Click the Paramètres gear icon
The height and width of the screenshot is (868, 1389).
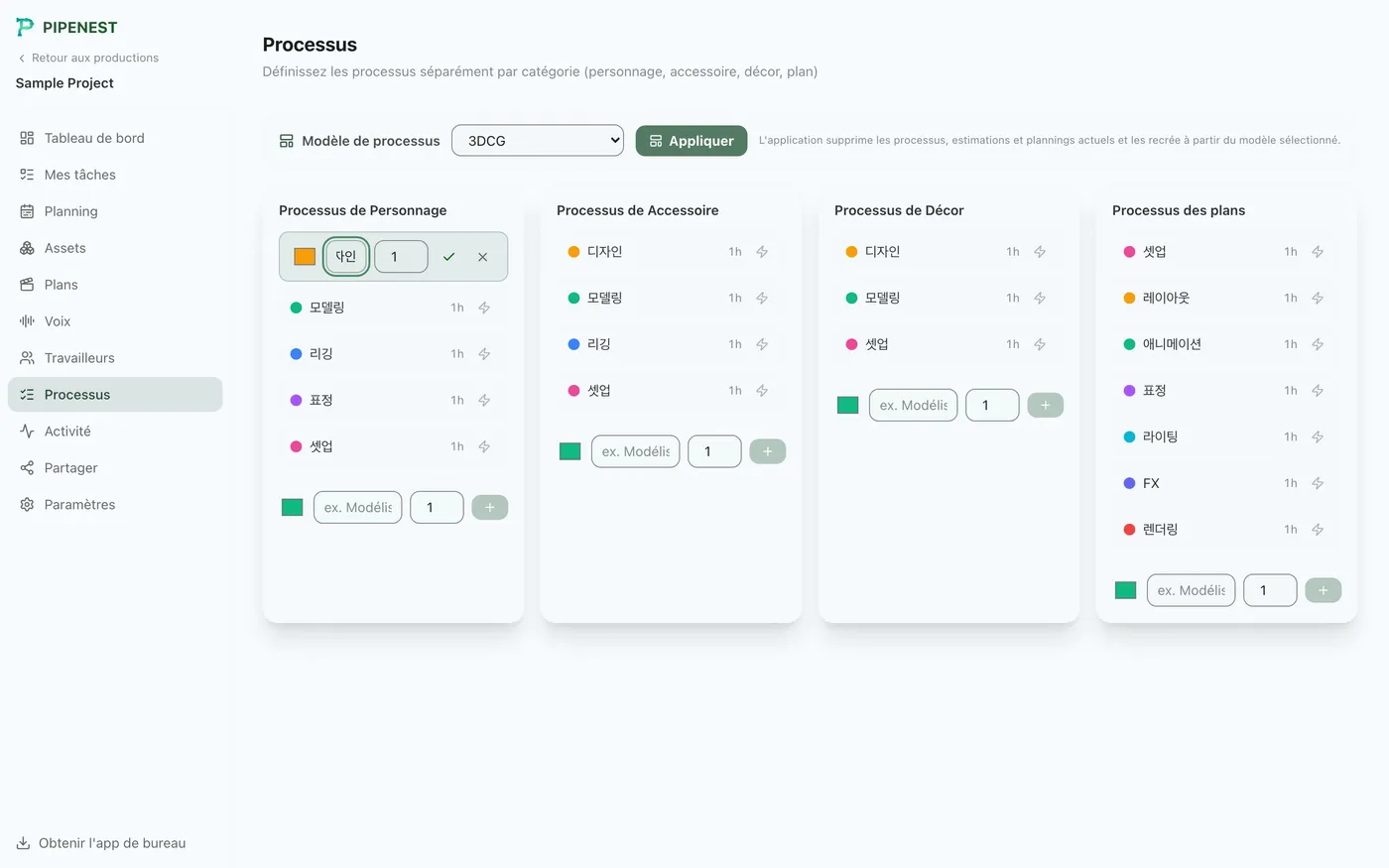point(27,505)
